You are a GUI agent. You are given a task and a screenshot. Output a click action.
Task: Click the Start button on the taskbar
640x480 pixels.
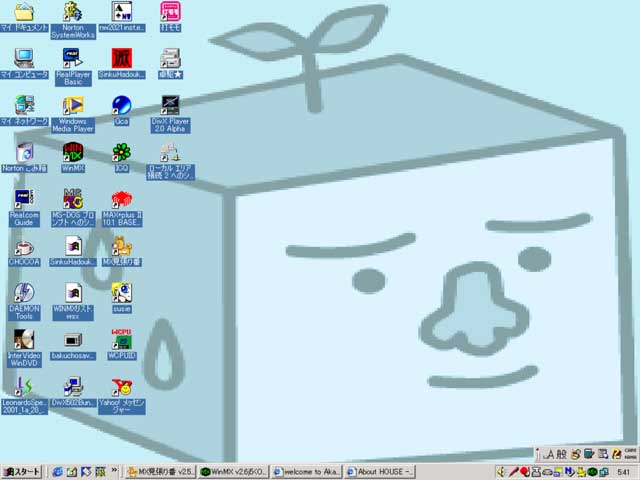(x=22, y=471)
